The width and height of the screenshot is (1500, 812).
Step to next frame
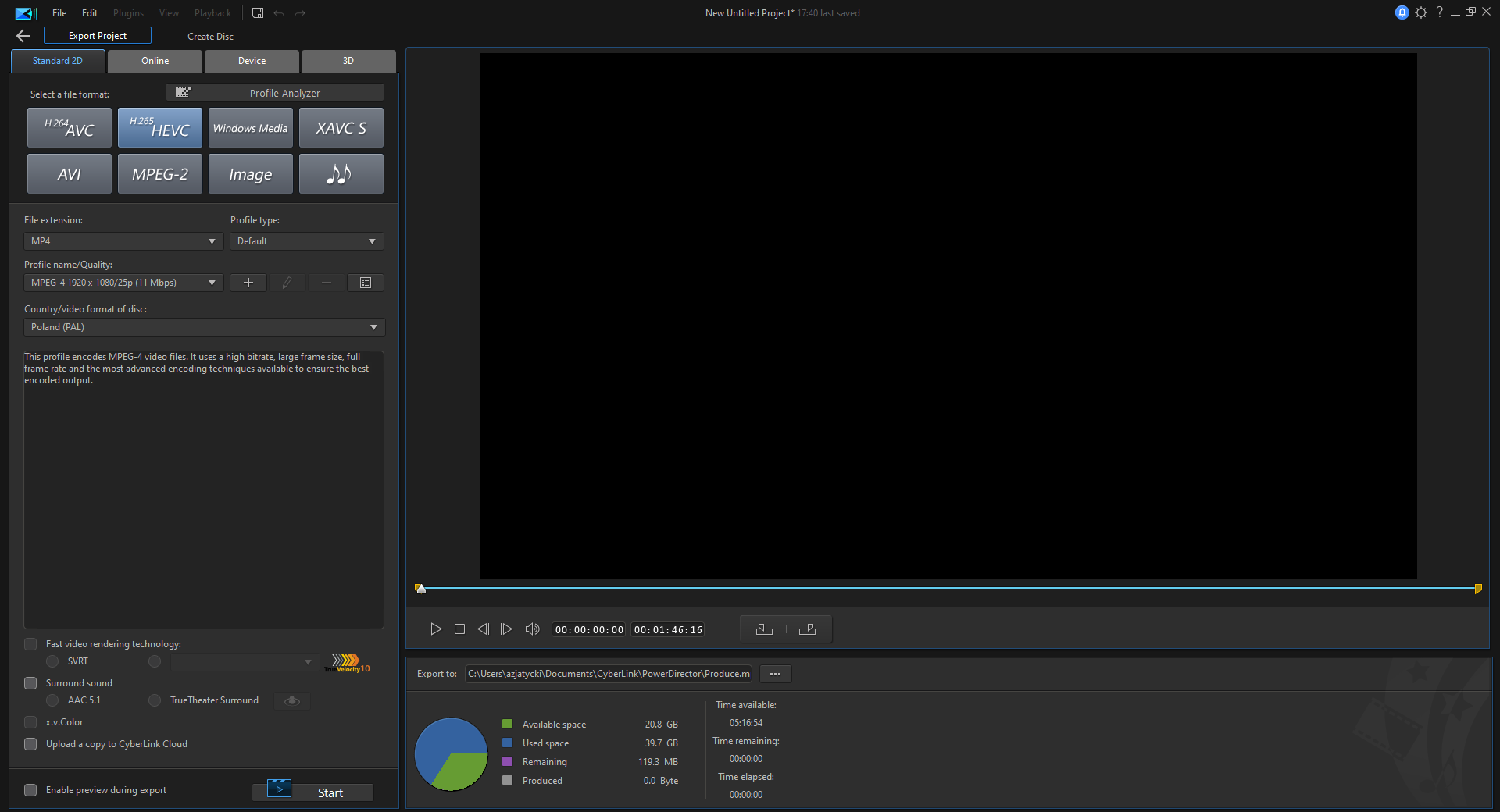click(506, 629)
